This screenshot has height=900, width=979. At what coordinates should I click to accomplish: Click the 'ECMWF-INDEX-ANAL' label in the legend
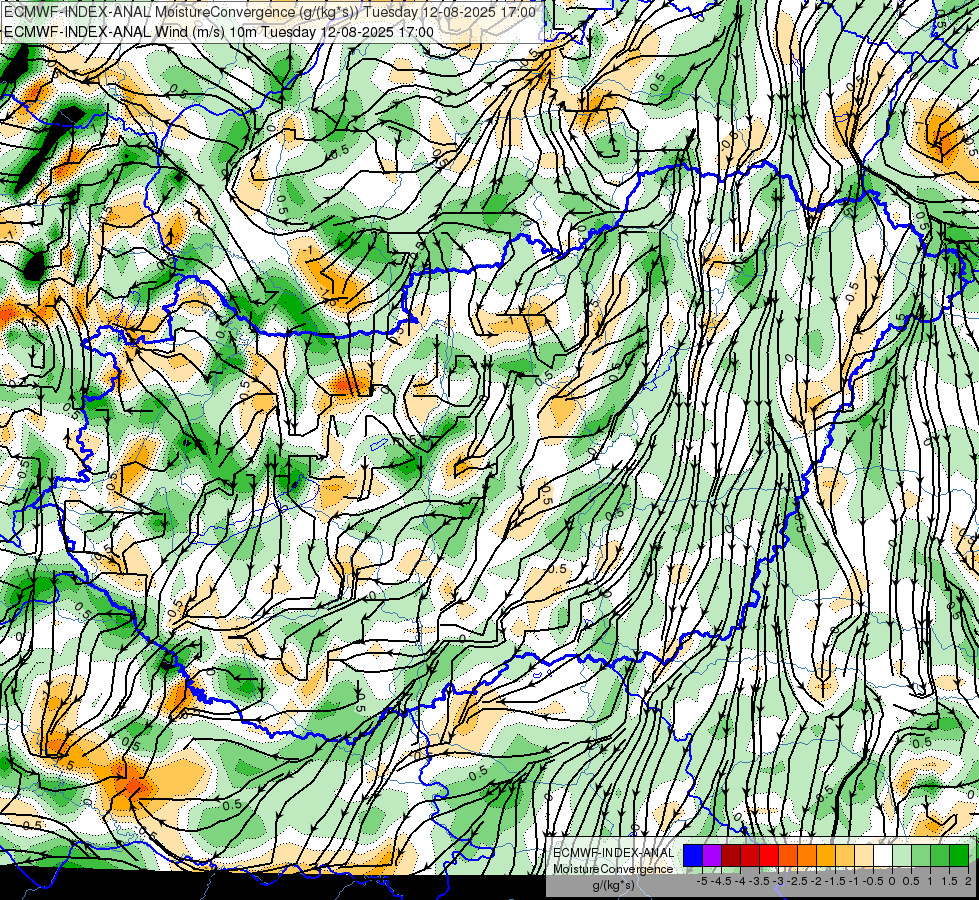(x=614, y=853)
